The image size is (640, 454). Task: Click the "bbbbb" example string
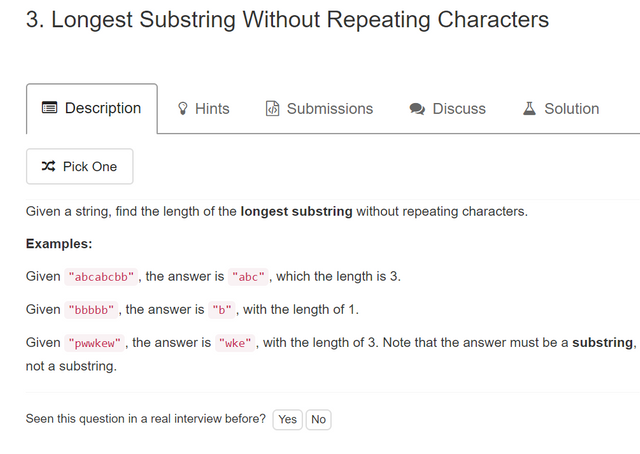[91, 310]
